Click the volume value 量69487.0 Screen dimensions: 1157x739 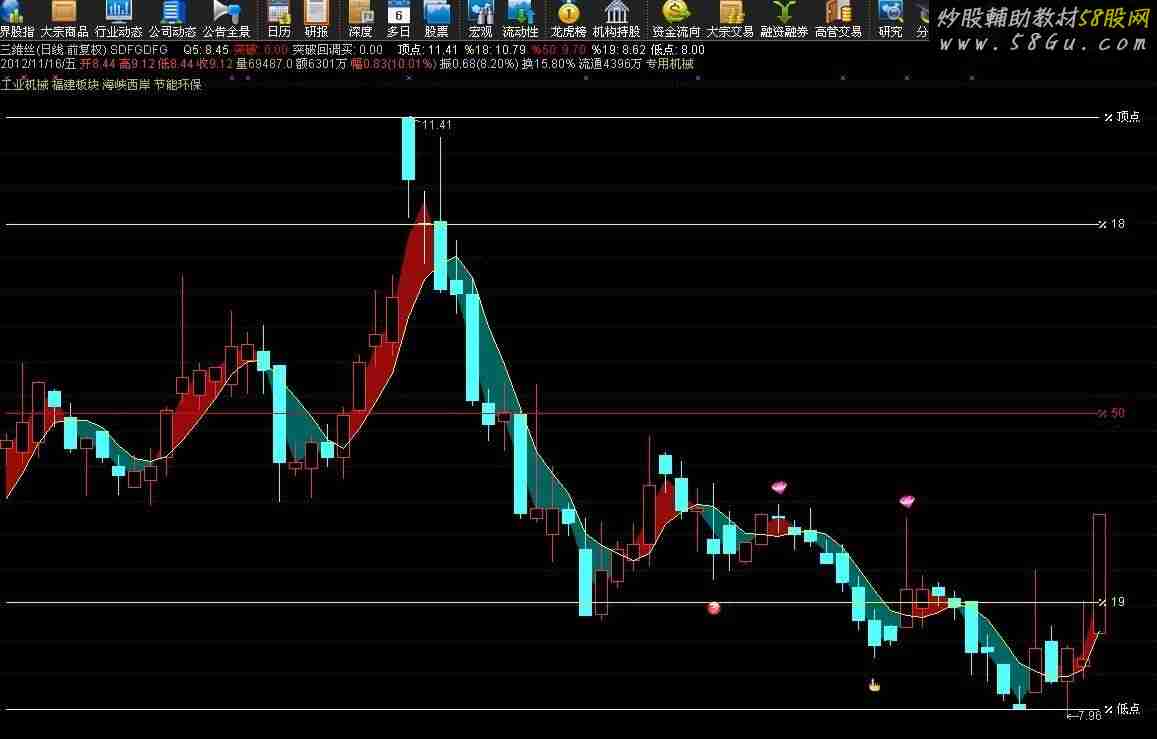264,64
